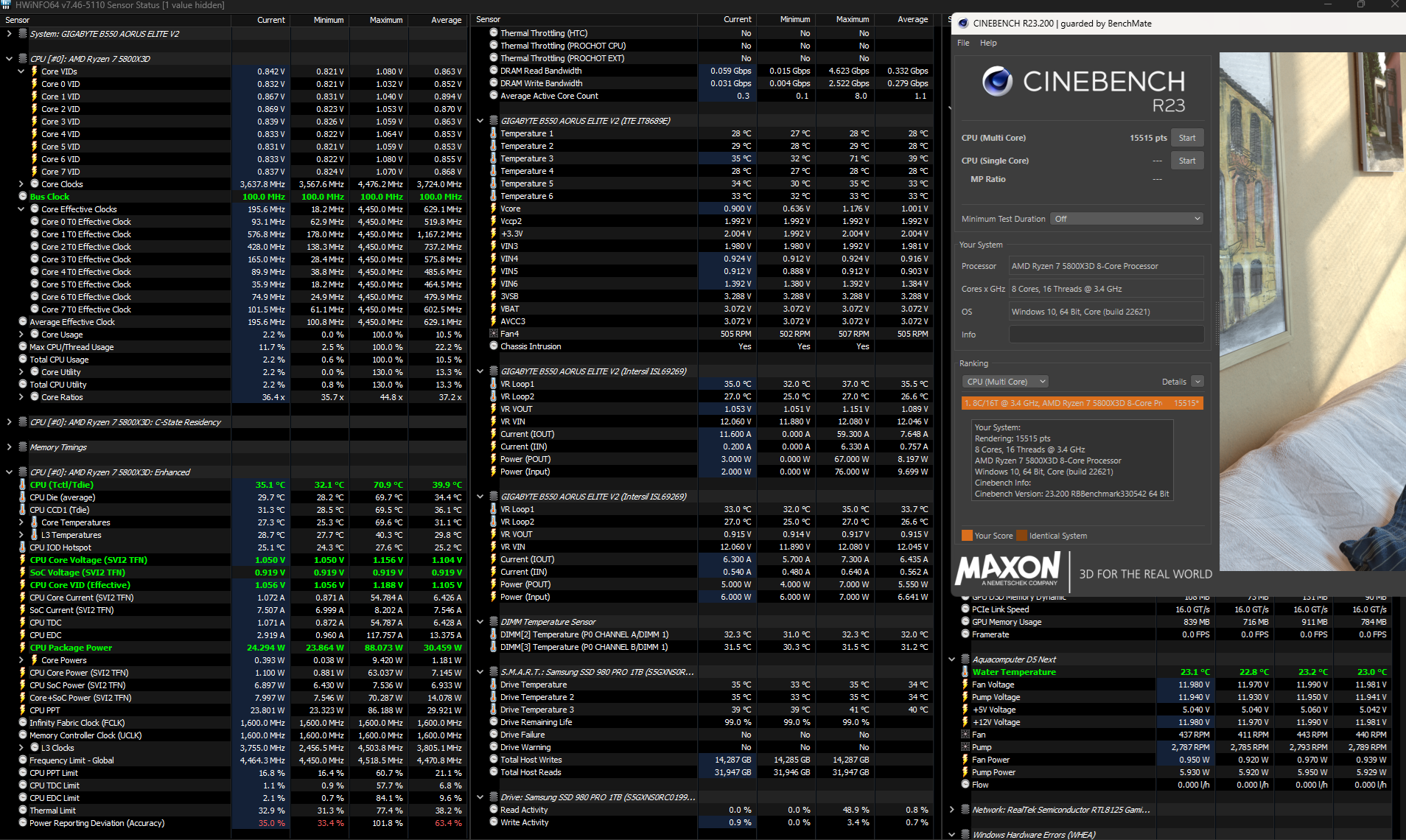Click the sensor icon beside Thermal Limit
Viewport: 1406px width, 840px height.
pos(23,811)
